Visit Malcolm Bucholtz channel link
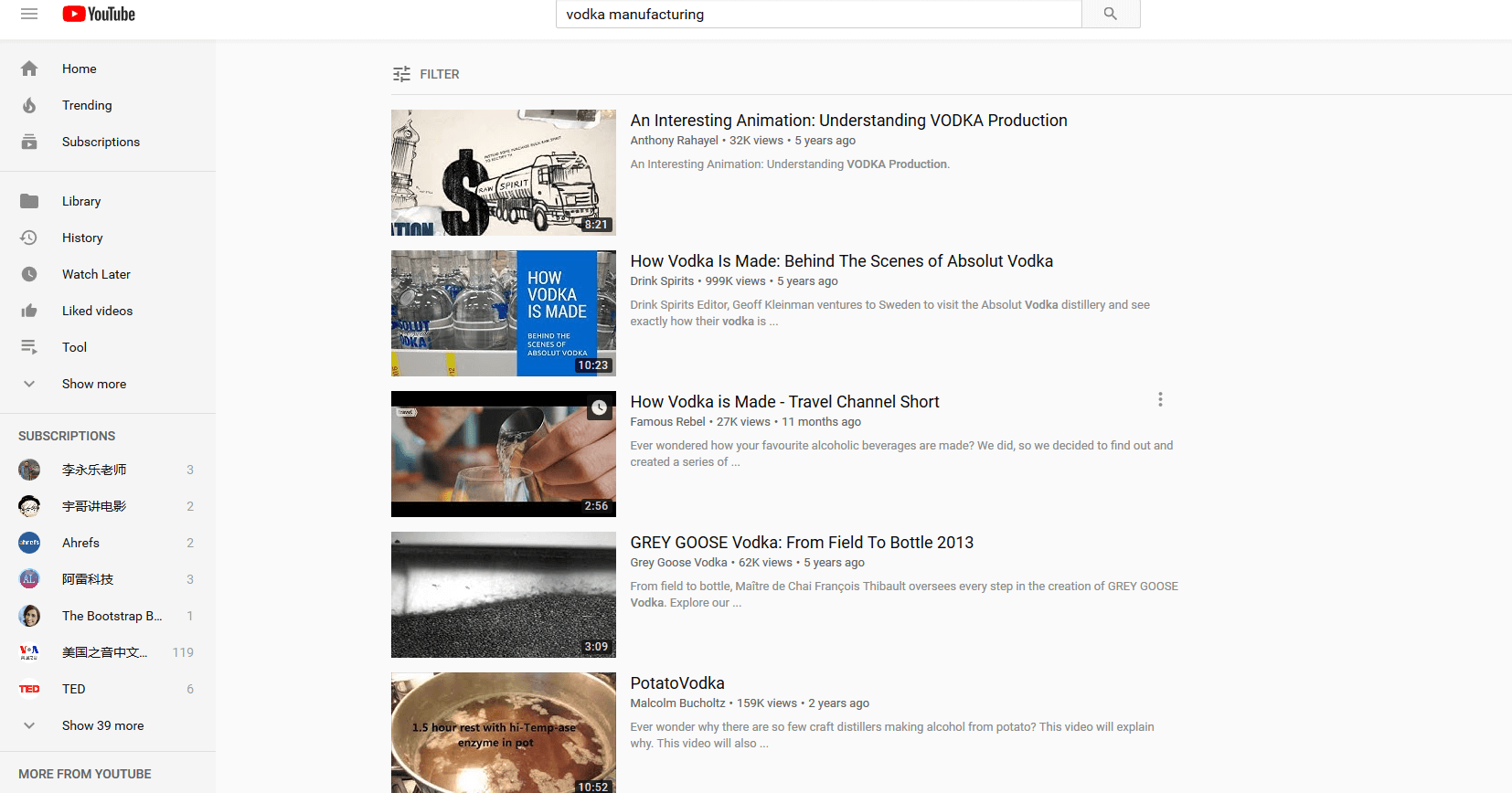 [677, 703]
